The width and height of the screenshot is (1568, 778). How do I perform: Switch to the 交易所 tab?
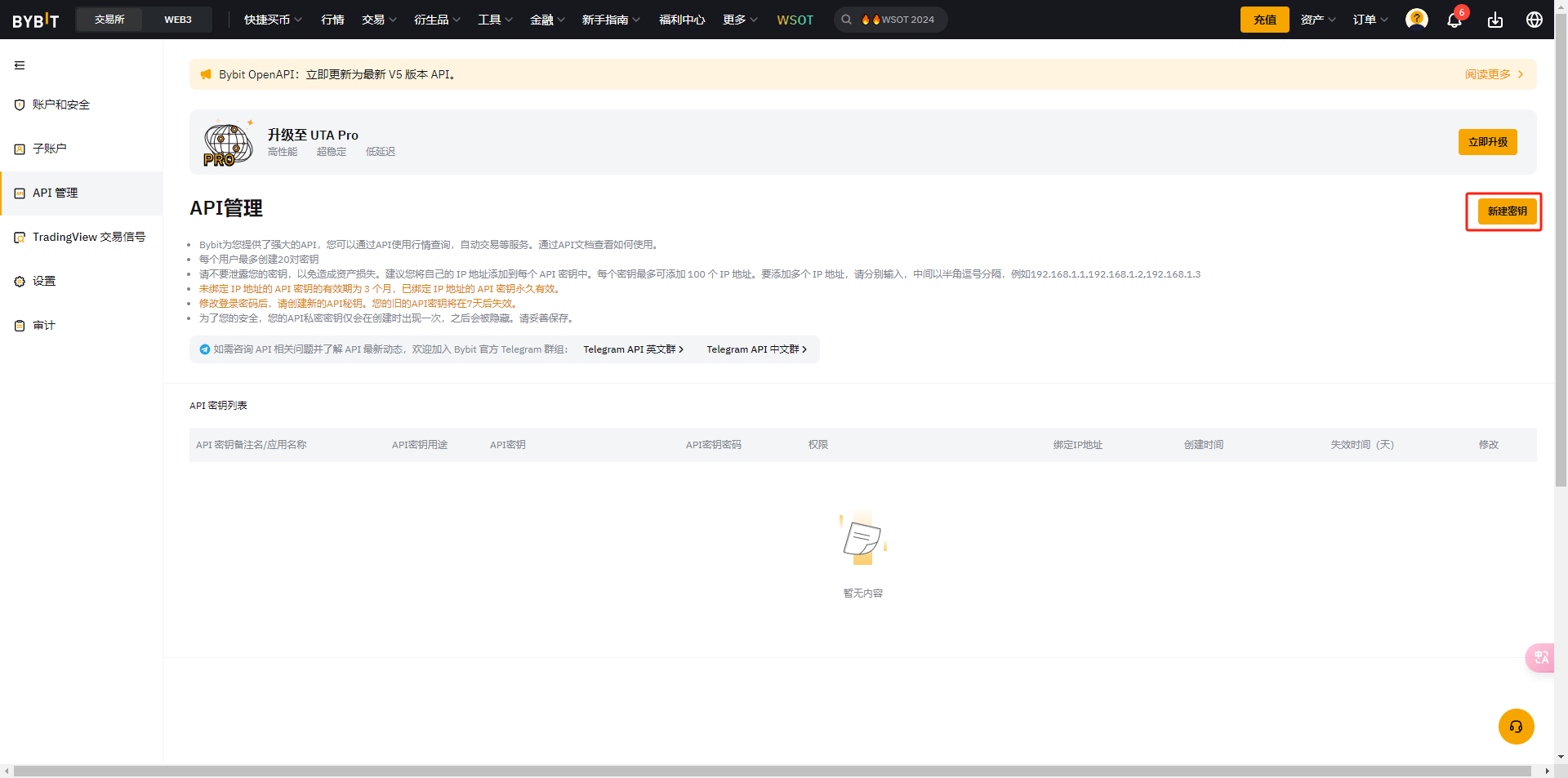click(109, 20)
